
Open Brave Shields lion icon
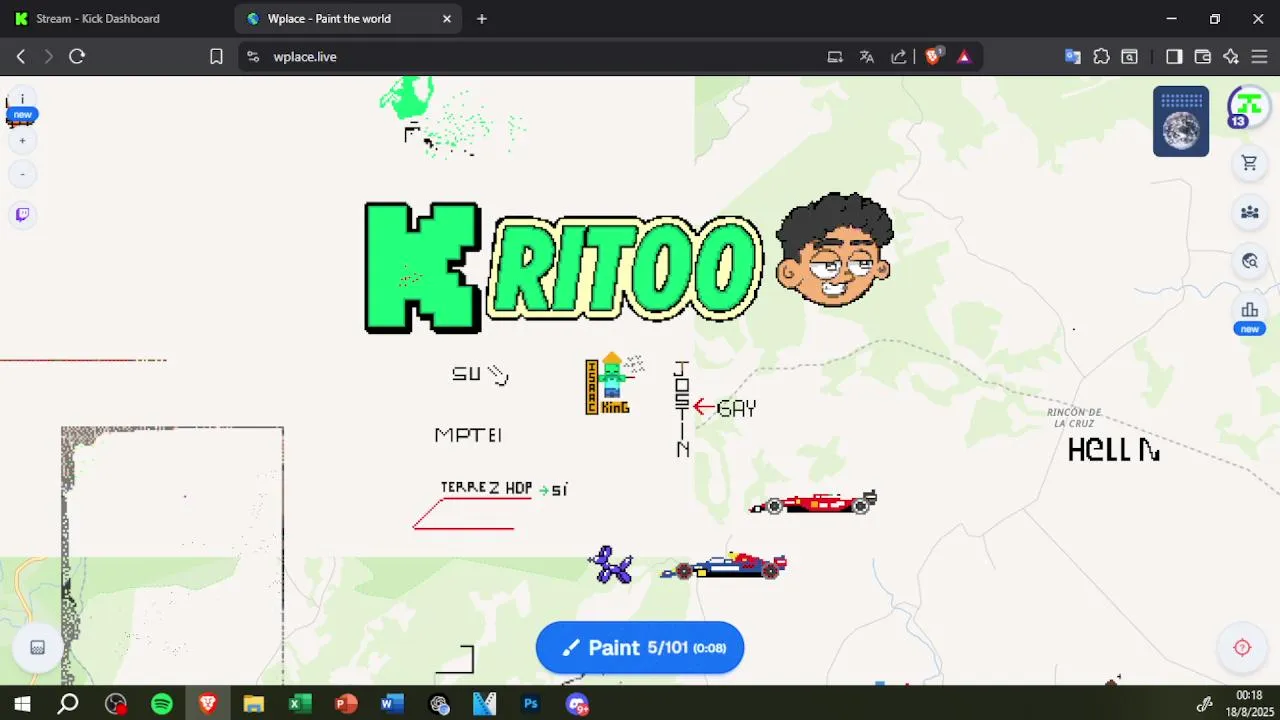click(x=933, y=57)
